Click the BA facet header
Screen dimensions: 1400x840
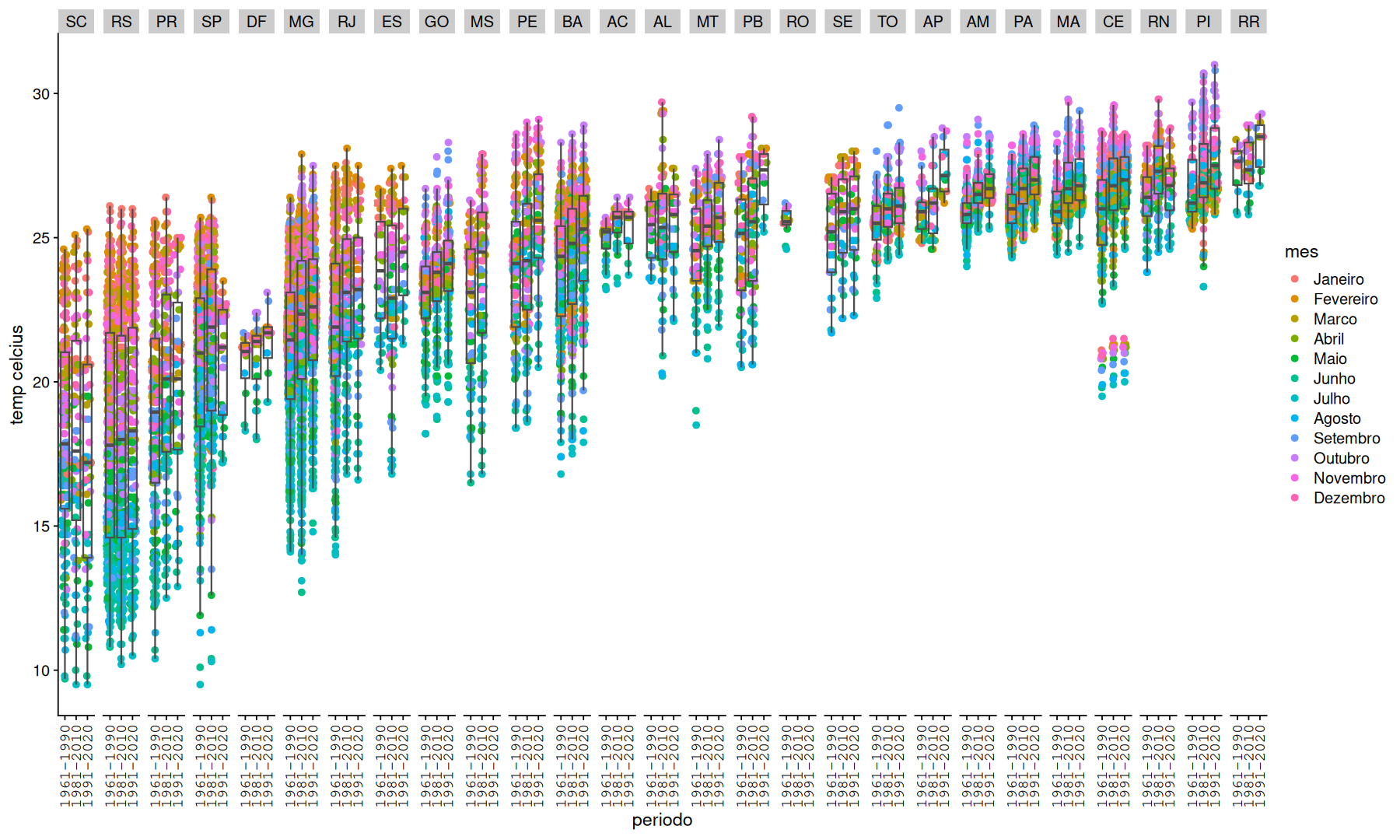pos(572,22)
